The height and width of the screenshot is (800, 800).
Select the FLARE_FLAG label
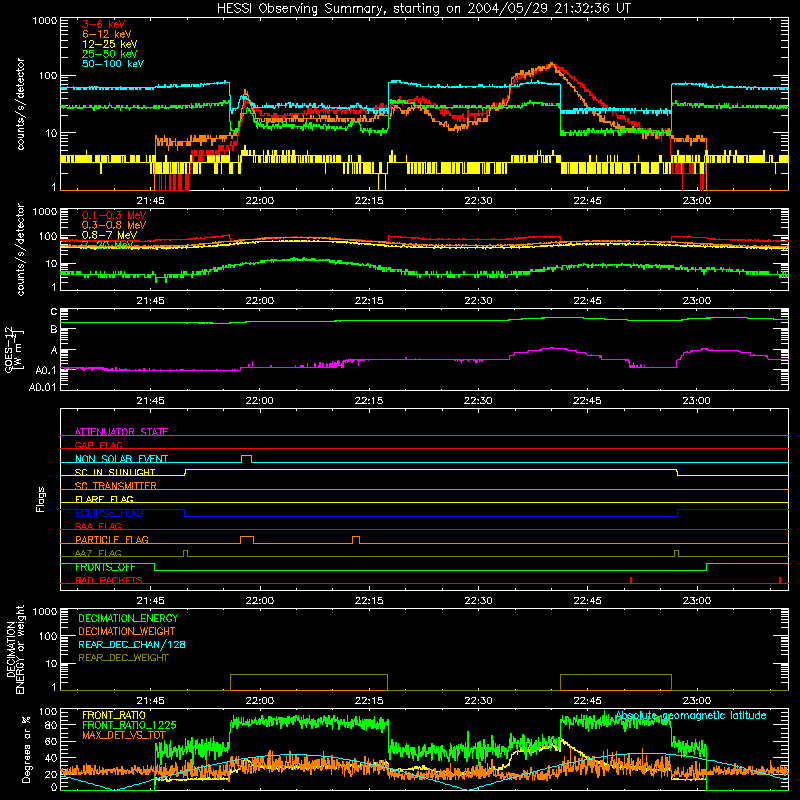(x=104, y=499)
